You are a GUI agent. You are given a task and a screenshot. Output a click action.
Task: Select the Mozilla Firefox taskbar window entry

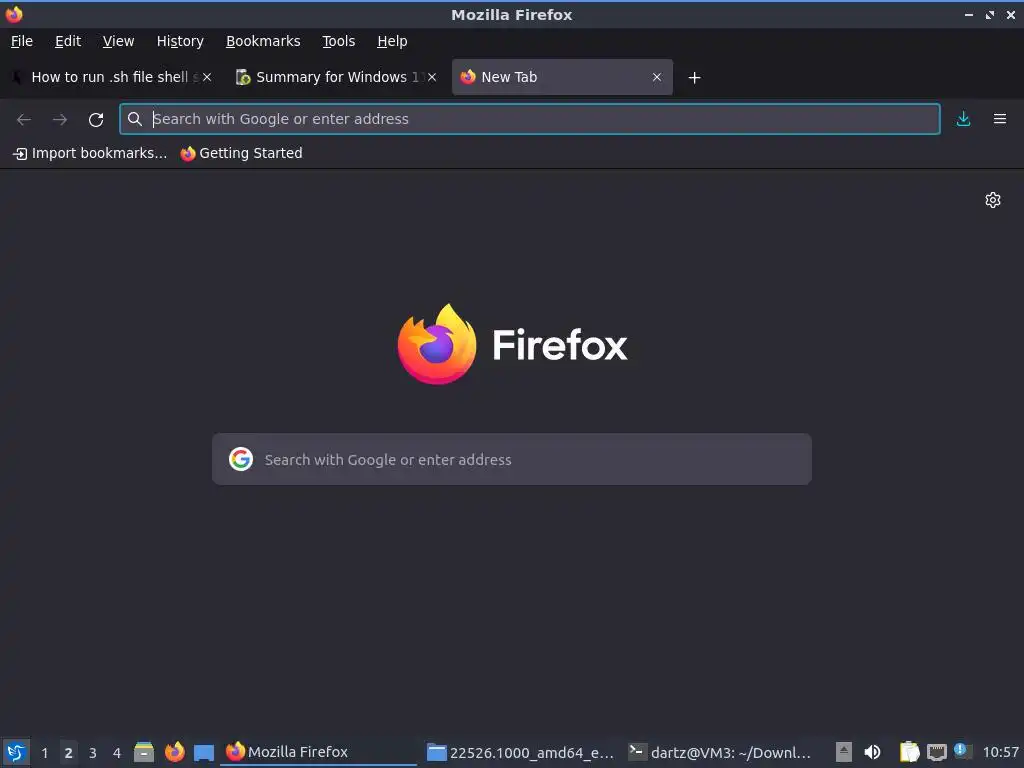click(319, 752)
